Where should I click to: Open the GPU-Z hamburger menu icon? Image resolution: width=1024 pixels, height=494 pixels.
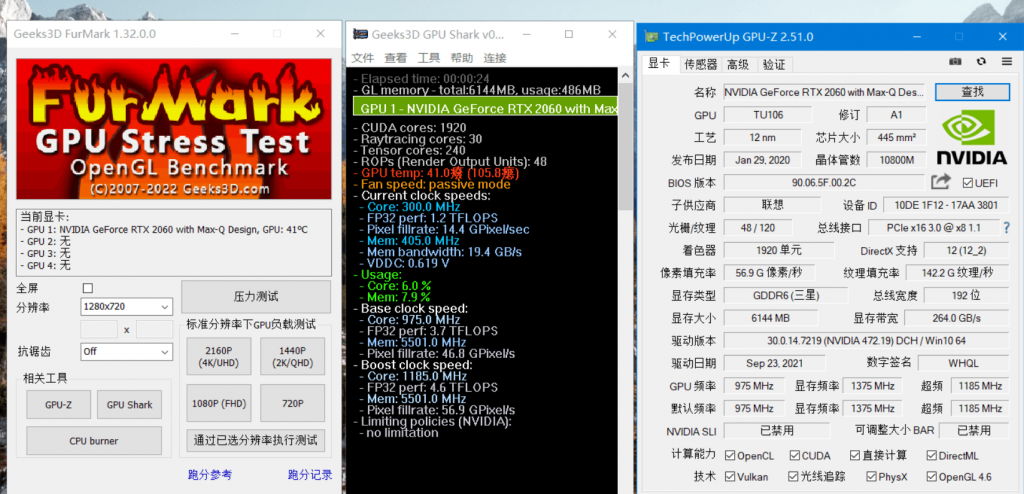coord(1006,61)
